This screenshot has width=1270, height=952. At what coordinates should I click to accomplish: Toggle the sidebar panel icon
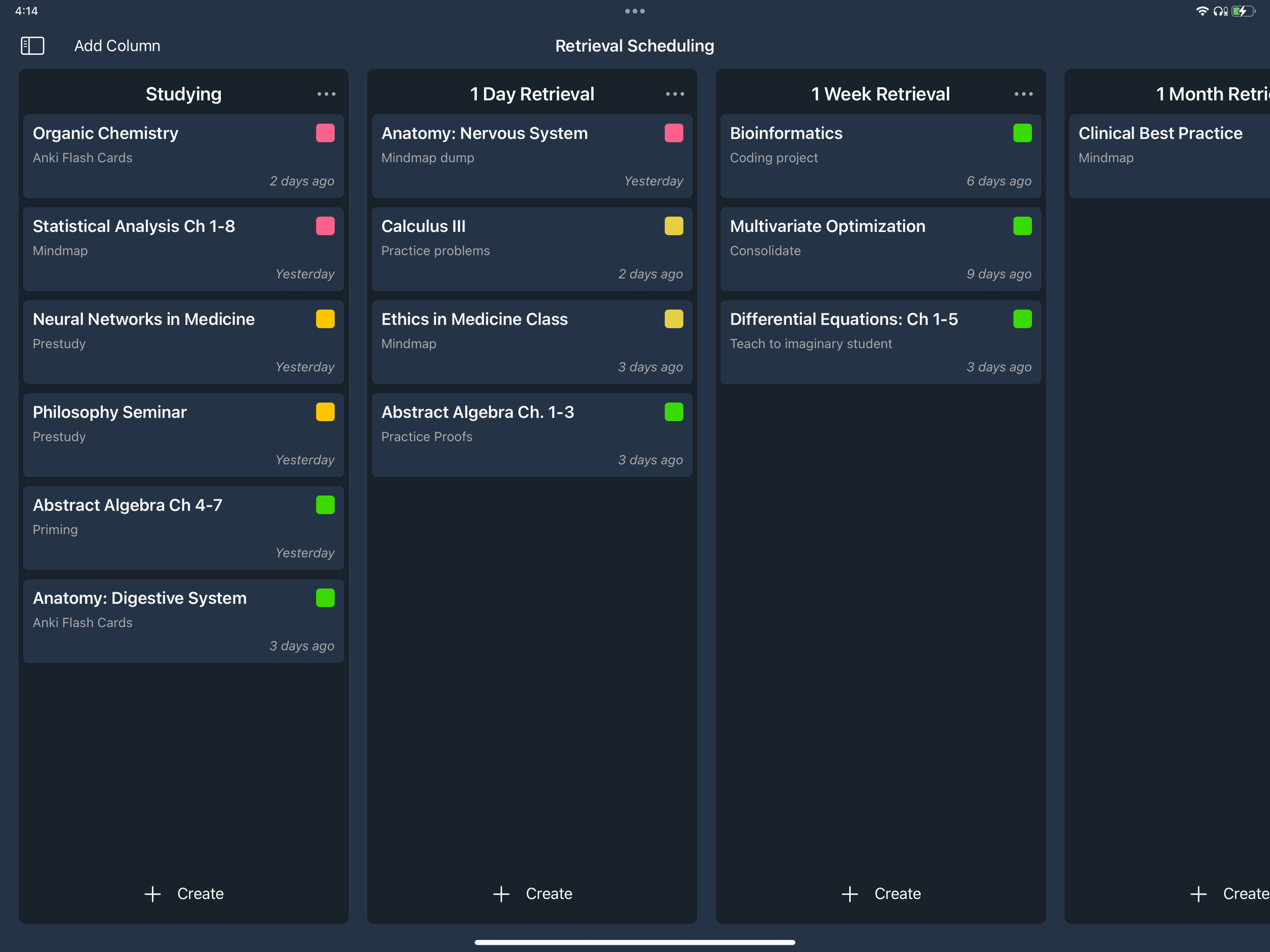32,45
